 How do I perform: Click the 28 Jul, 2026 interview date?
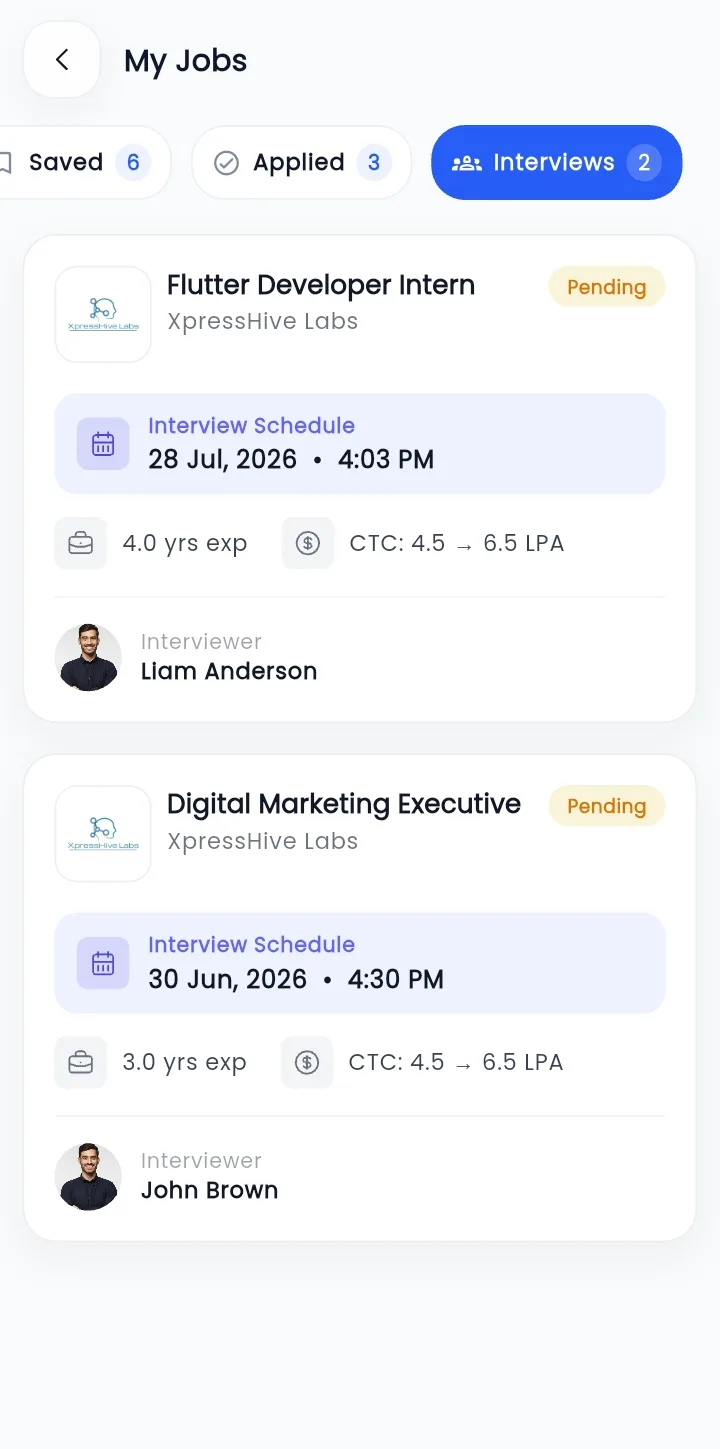[x=223, y=460]
